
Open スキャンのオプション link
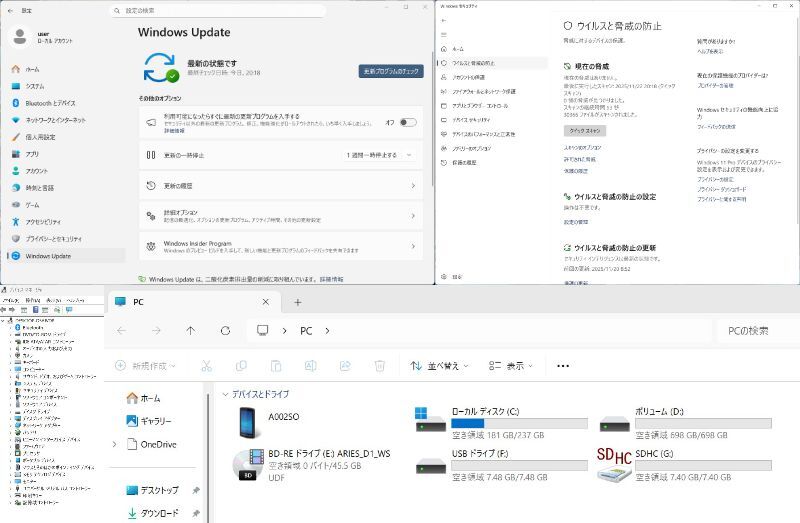tap(583, 147)
